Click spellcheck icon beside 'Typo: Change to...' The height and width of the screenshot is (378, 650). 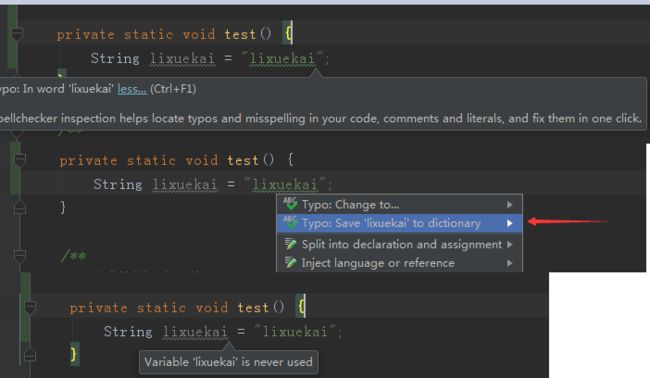click(290, 204)
